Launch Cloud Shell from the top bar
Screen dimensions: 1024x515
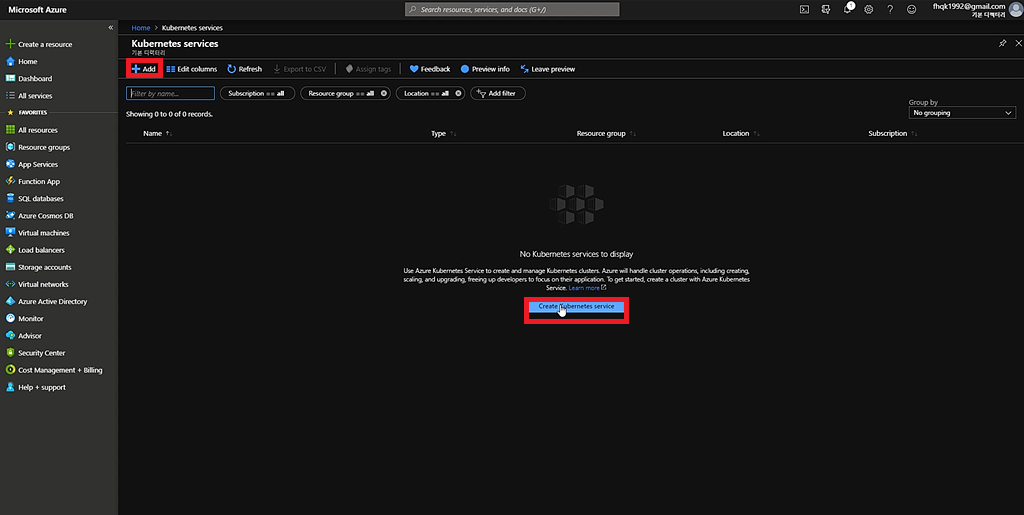pos(805,9)
